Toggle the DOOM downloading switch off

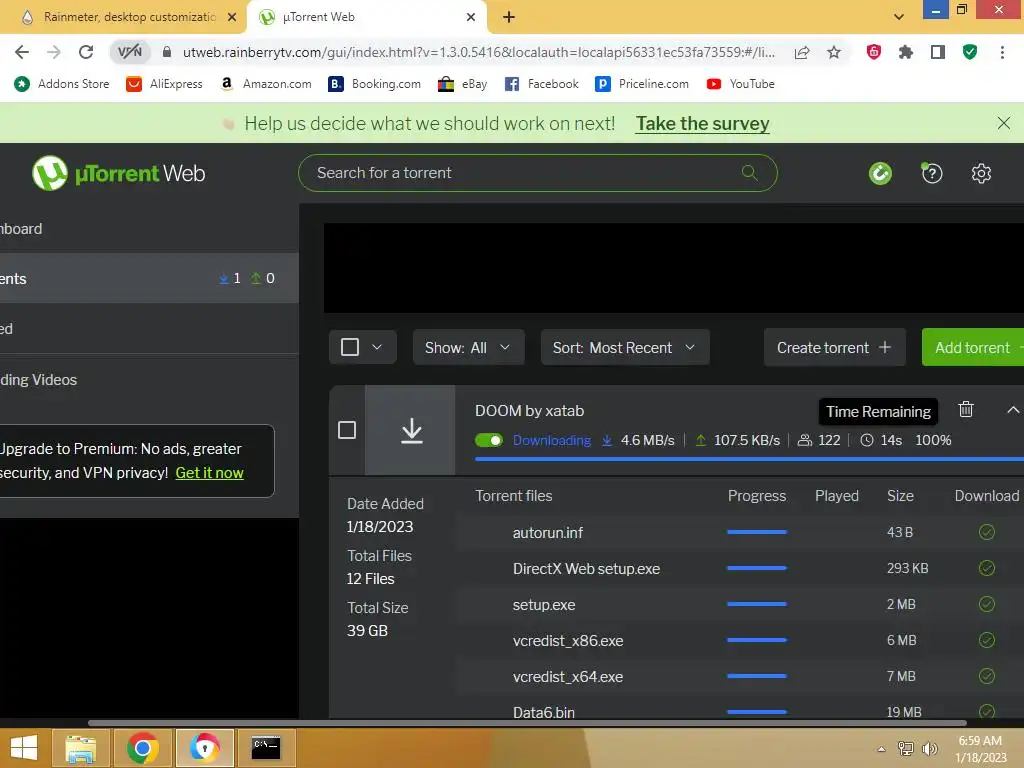pyautogui.click(x=488, y=440)
